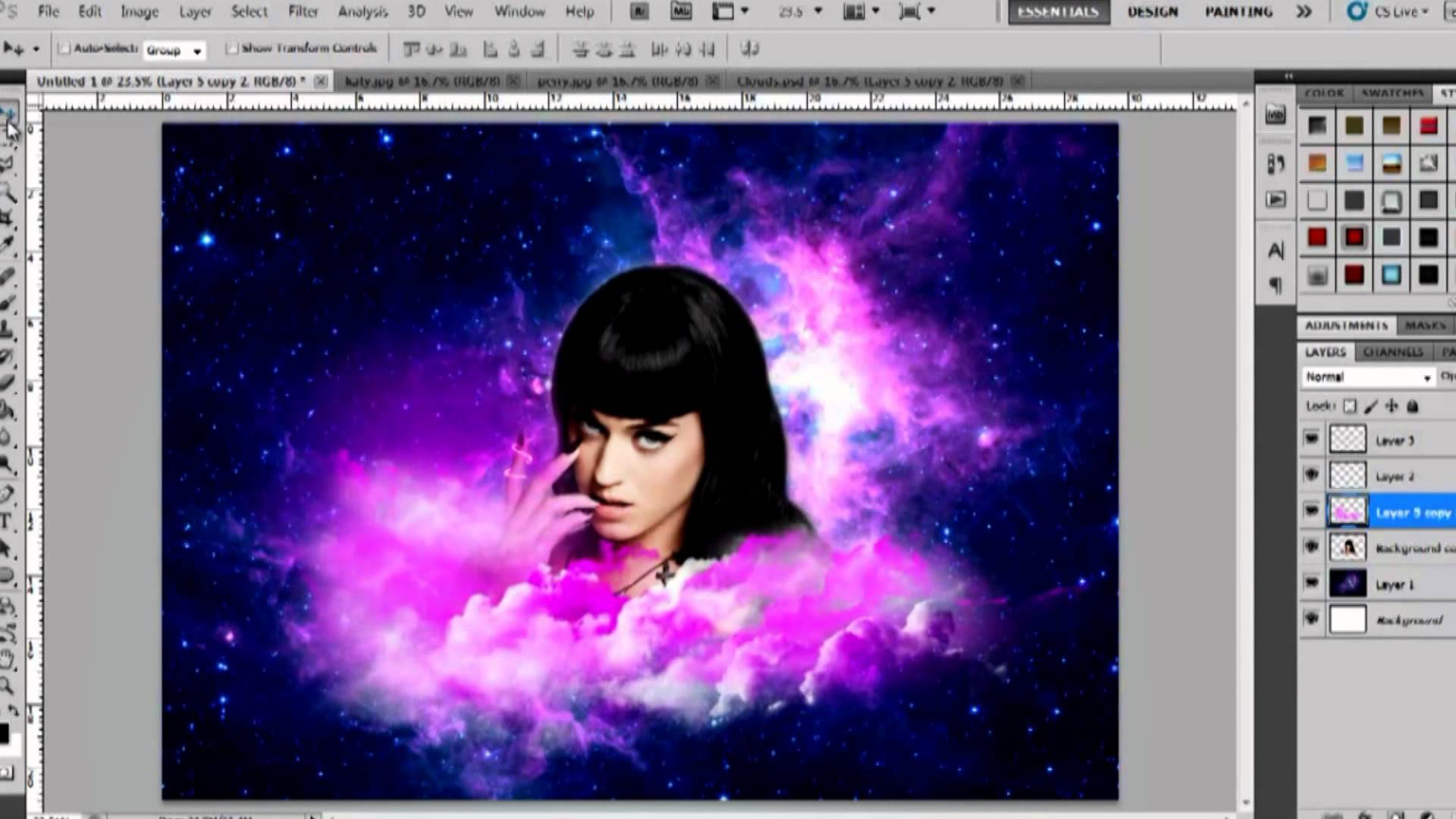Enable Show Transform Controls checkbox

click(x=232, y=49)
